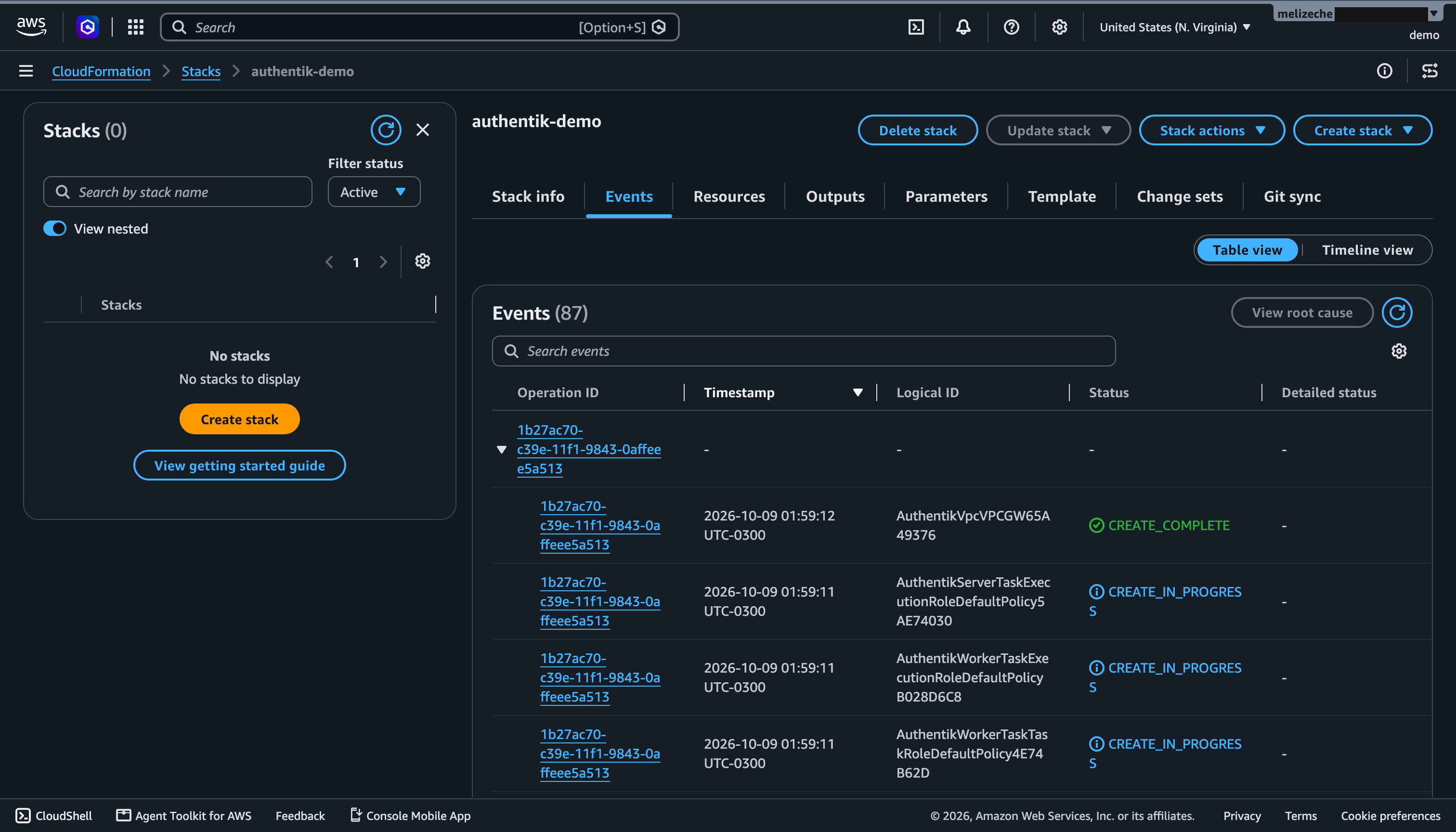Screen dimensions: 1456x832
Task: Switch to the Stack info tab
Action: (528, 196)
